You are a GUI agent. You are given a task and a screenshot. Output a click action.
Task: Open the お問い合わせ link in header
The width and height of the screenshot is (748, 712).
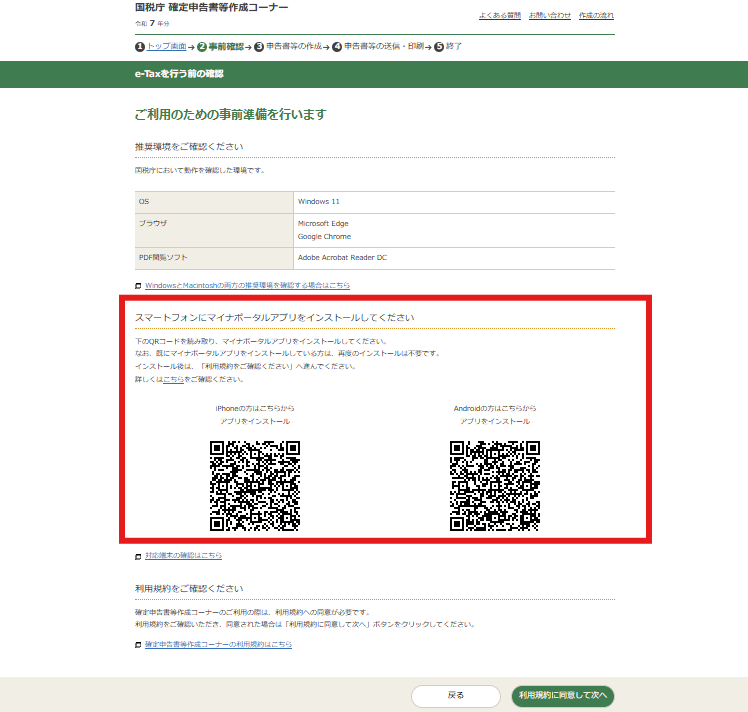[x=550, y=16]
